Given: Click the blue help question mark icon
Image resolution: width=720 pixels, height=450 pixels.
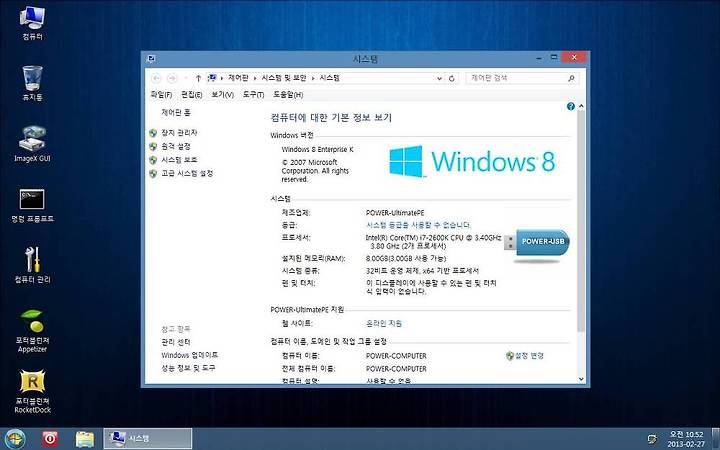Looking at the screenshot, I should click(x=571, y=107).
